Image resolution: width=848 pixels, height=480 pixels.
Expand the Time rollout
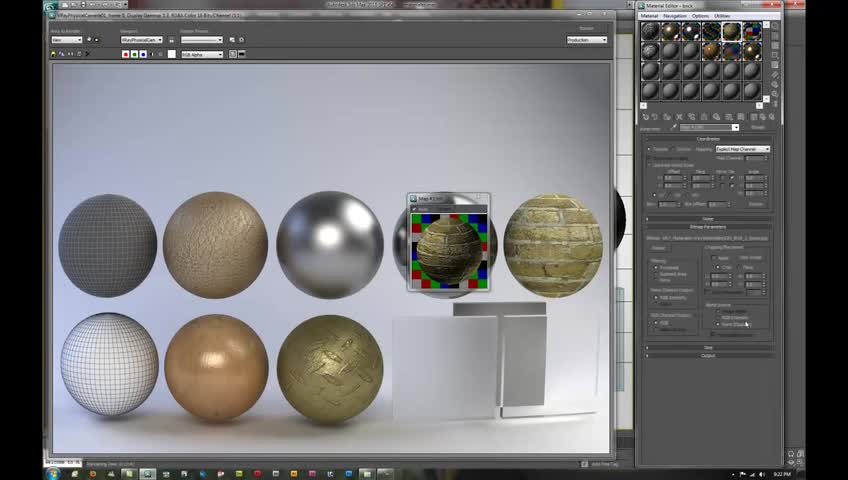click(708, 348)
